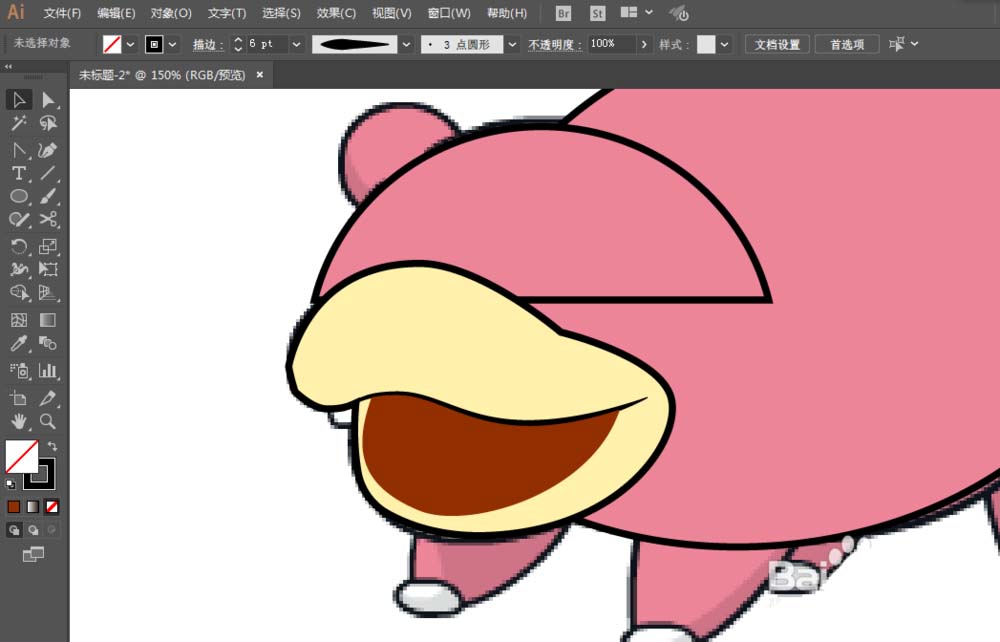Open the stroke weight dropdown next to 6 pt

pyautogui.click(x=297, y=44)
